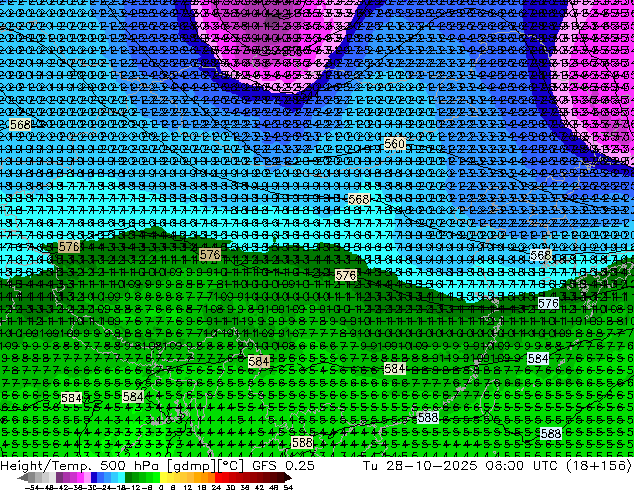Click the legend tick label '24'
The image size is (634, 490).
(216, 487)
